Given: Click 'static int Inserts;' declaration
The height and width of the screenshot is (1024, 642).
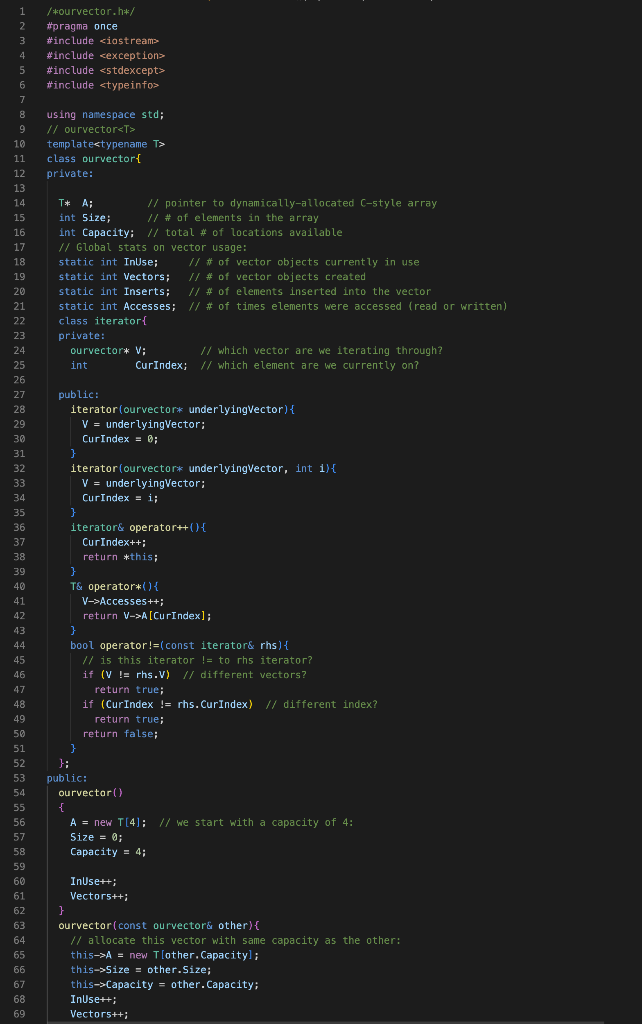Looking at the screenshot, I should pos(114,291).
